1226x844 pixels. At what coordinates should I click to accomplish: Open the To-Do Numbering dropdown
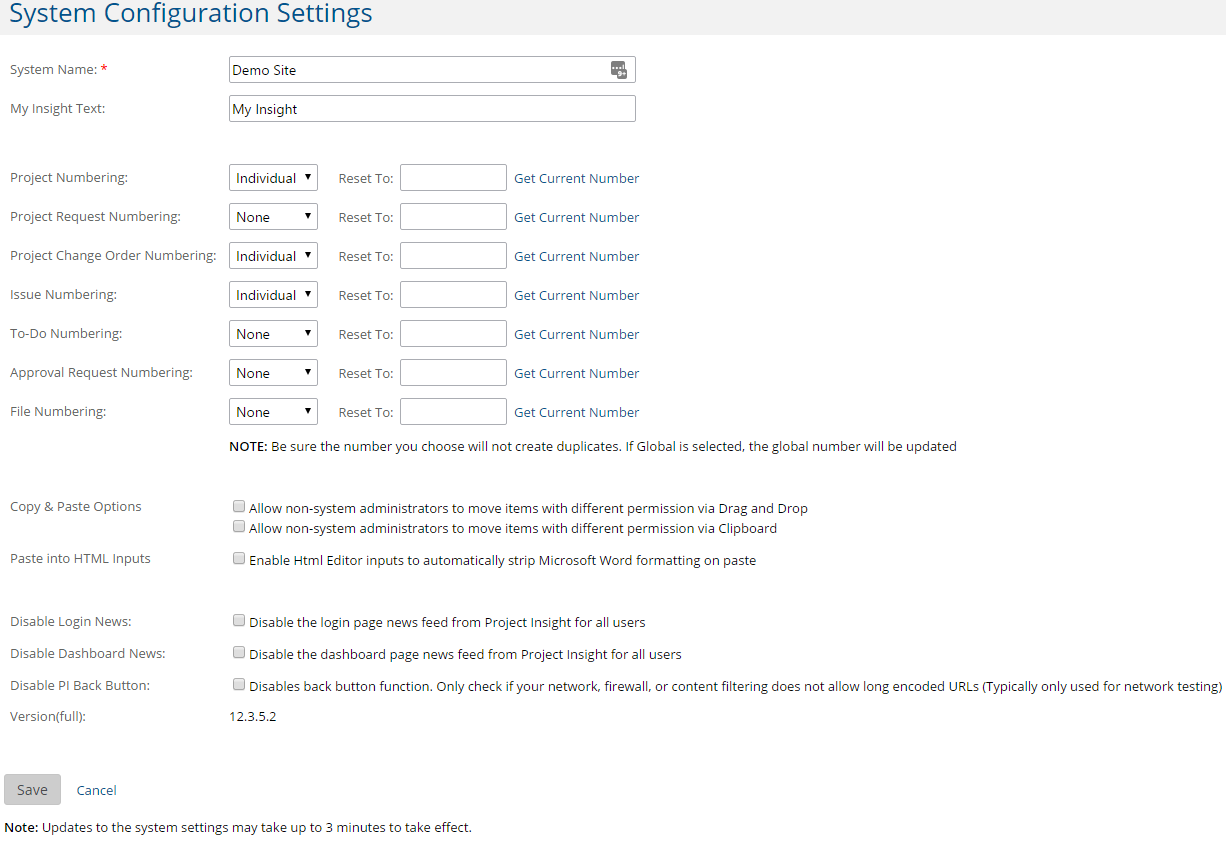tap(273, 334)
